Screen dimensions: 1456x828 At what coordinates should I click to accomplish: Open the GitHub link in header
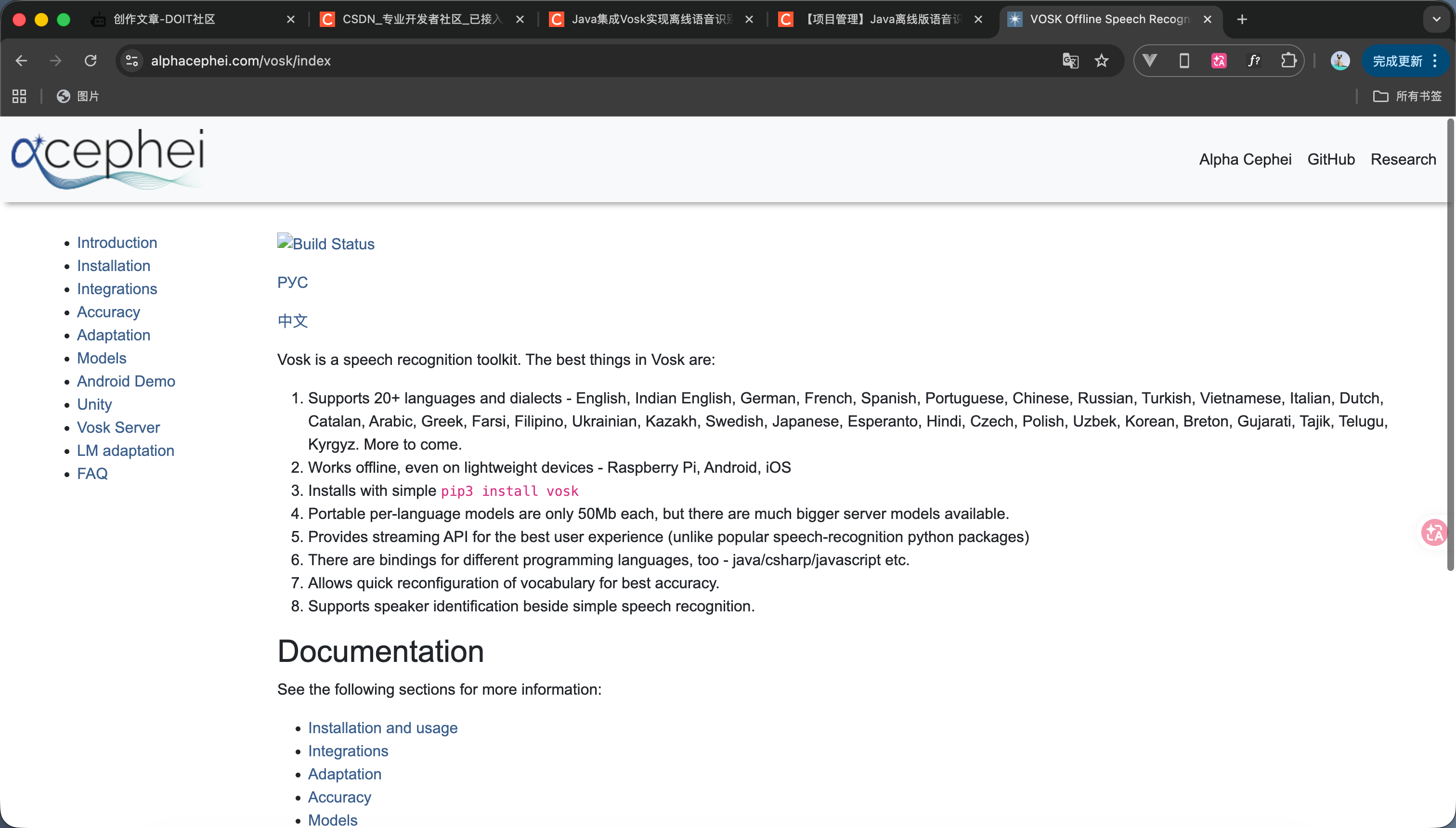pyautogui.click(x=1331, y=159)
